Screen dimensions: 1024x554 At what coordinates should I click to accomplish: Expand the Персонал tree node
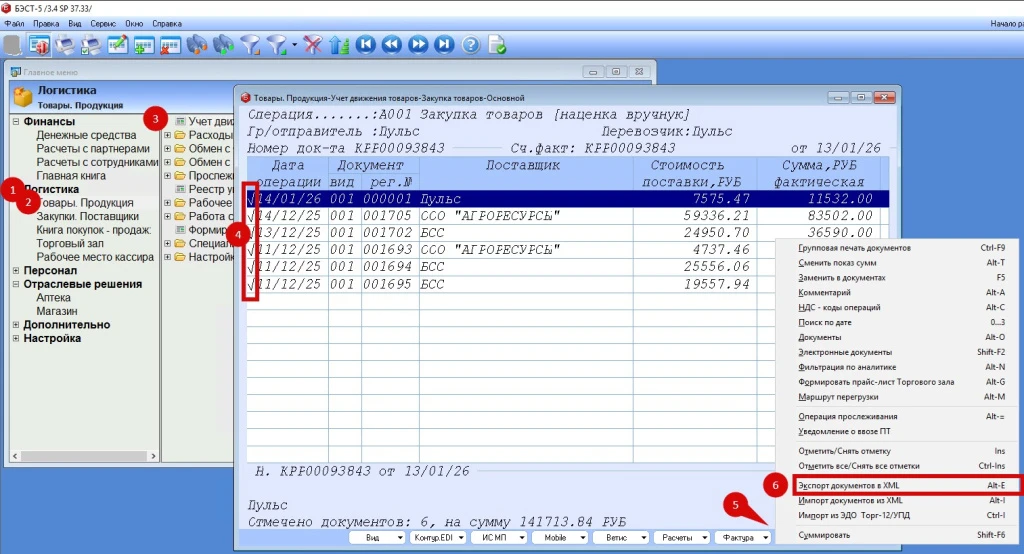pyautogui.click(x=15, y=270)
